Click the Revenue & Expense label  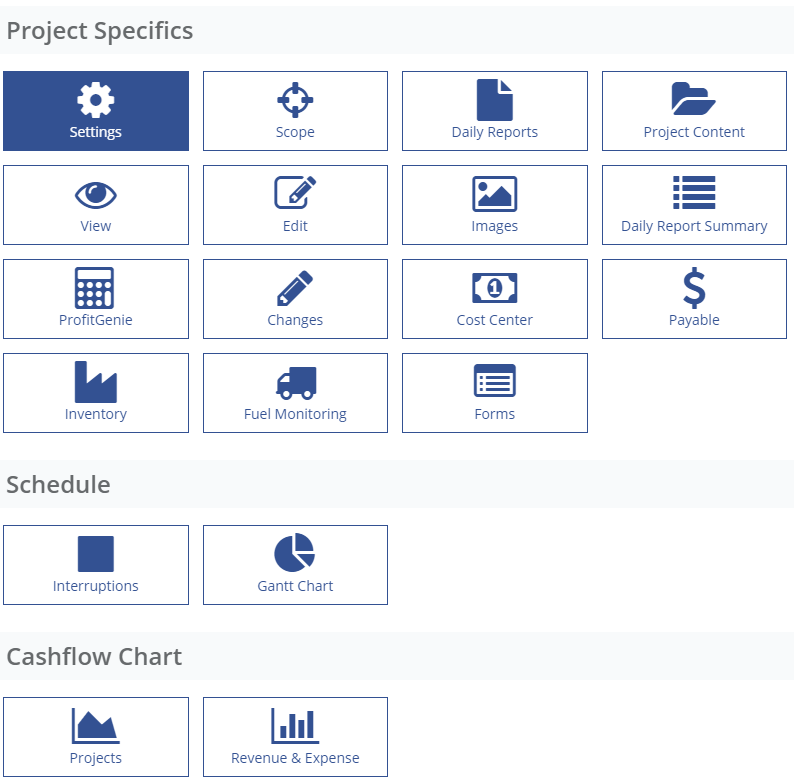[295, 758]
